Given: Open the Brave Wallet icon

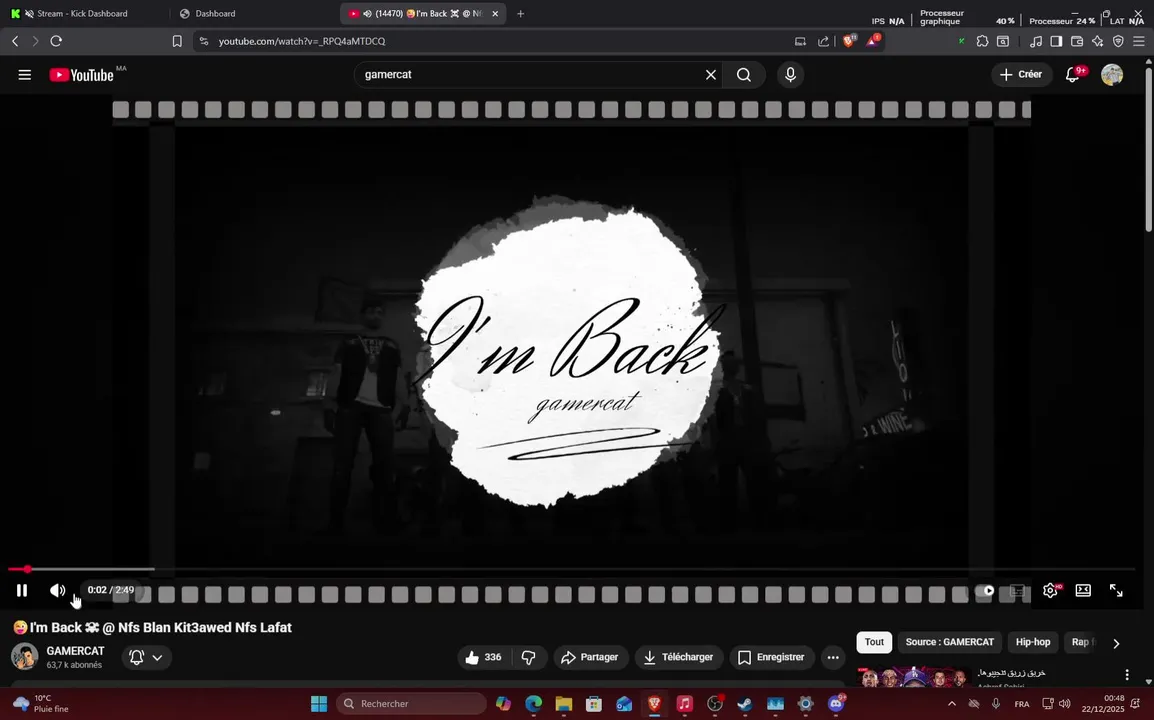Looking at the screenshot, I should [1077, 41].
